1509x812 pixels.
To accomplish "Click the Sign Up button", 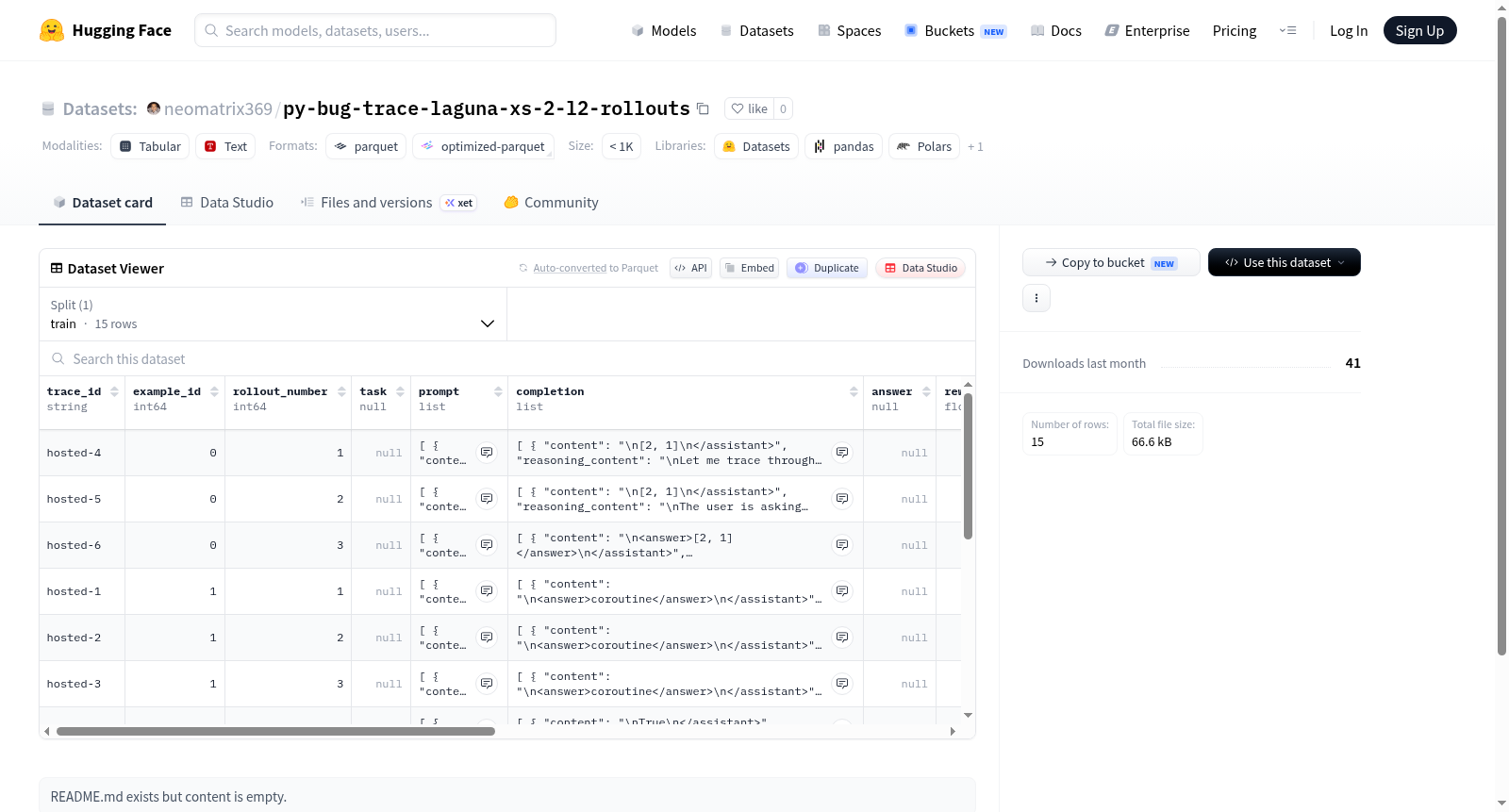I will pyautogui.click(x=1419, y=30).
